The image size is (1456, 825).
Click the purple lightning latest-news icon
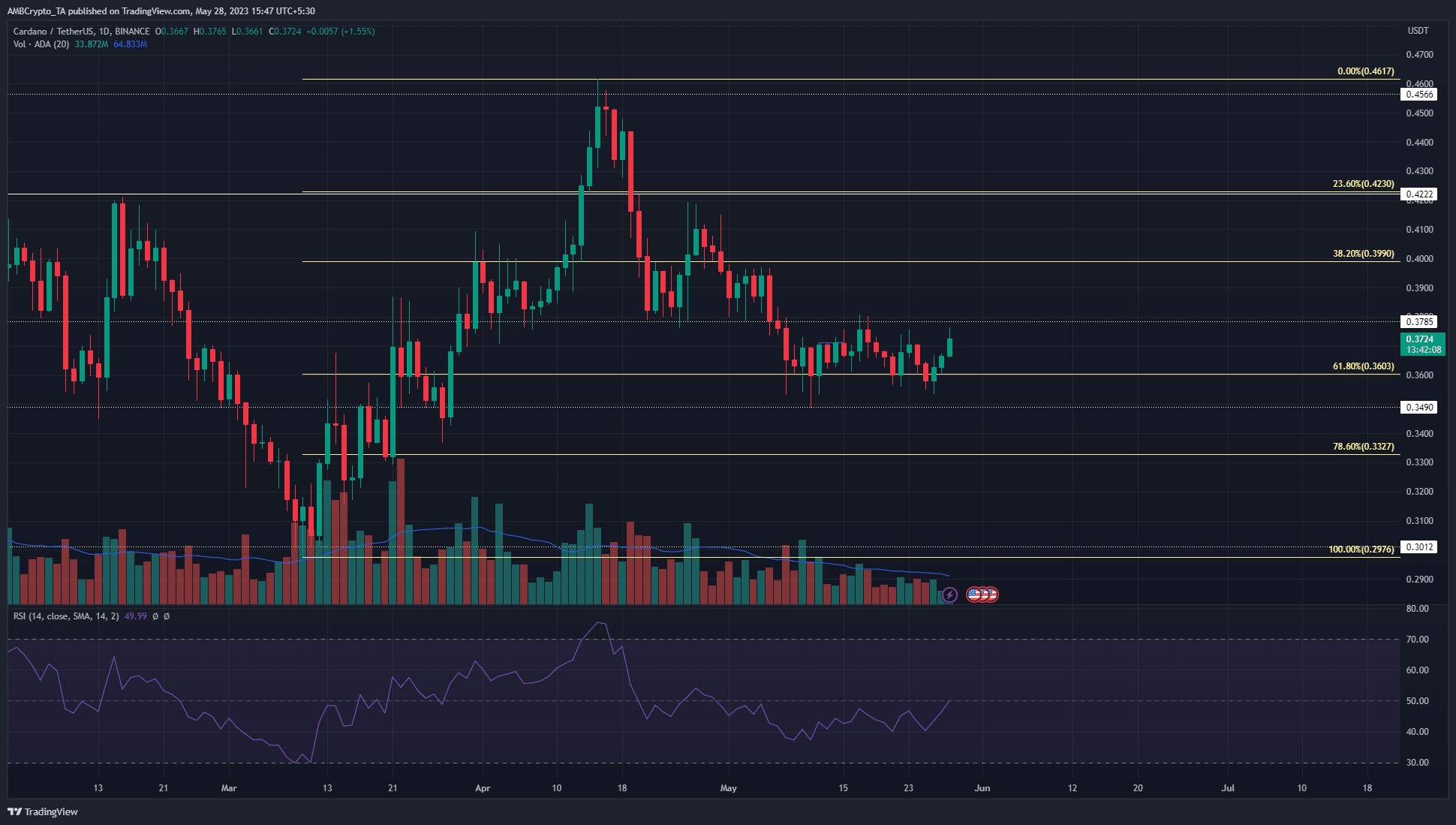[x=949, y=595]
